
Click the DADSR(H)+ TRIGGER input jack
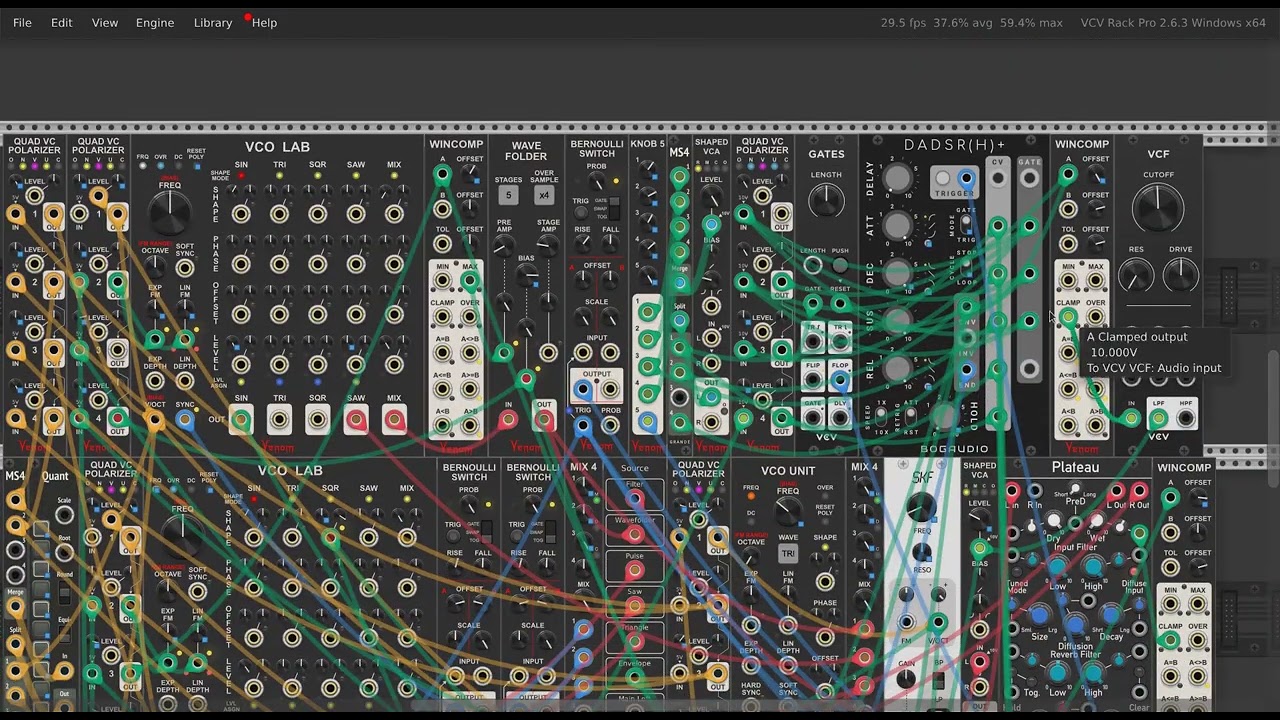click(x=966, y=179)
